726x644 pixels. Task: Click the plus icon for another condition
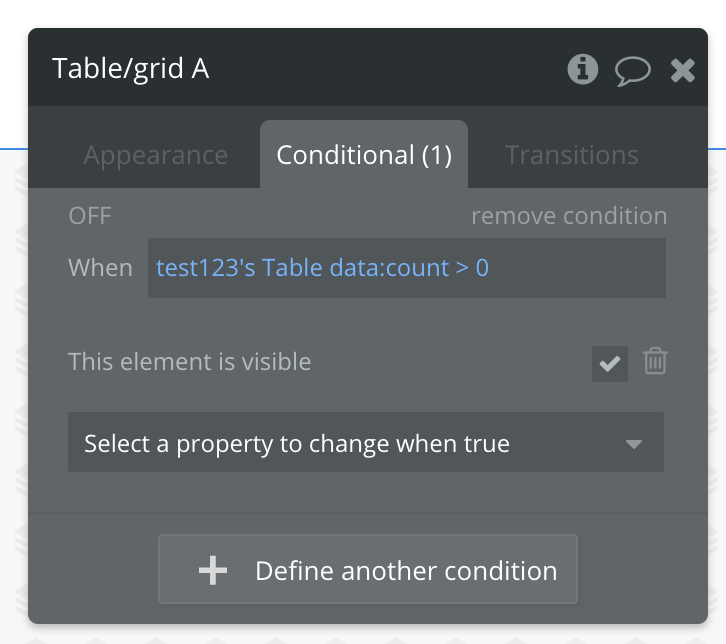click(213, 571)
